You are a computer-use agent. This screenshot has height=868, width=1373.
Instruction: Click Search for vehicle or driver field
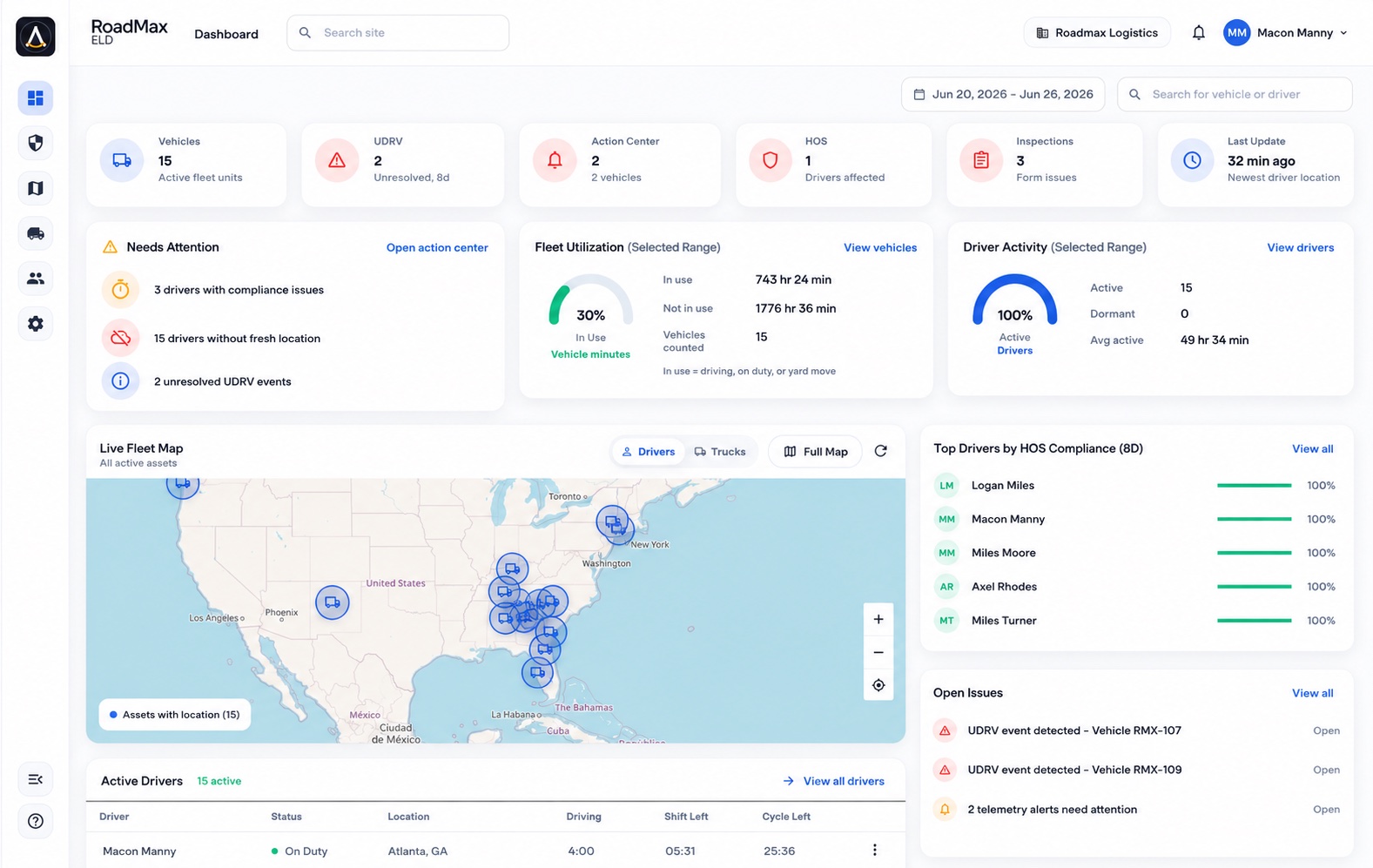tap(1235, 94)
